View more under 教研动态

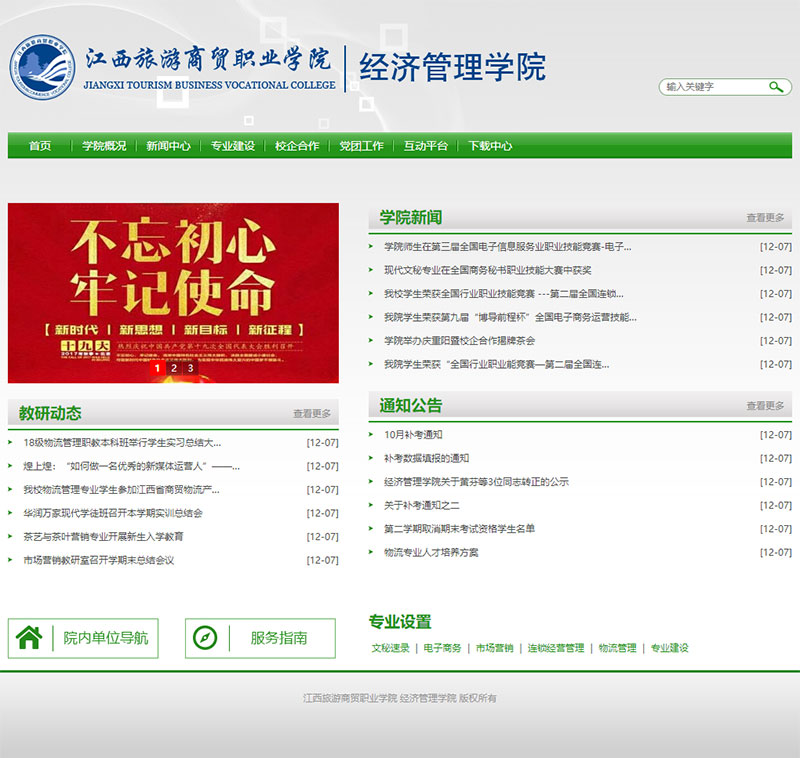[x=312, y=413]
